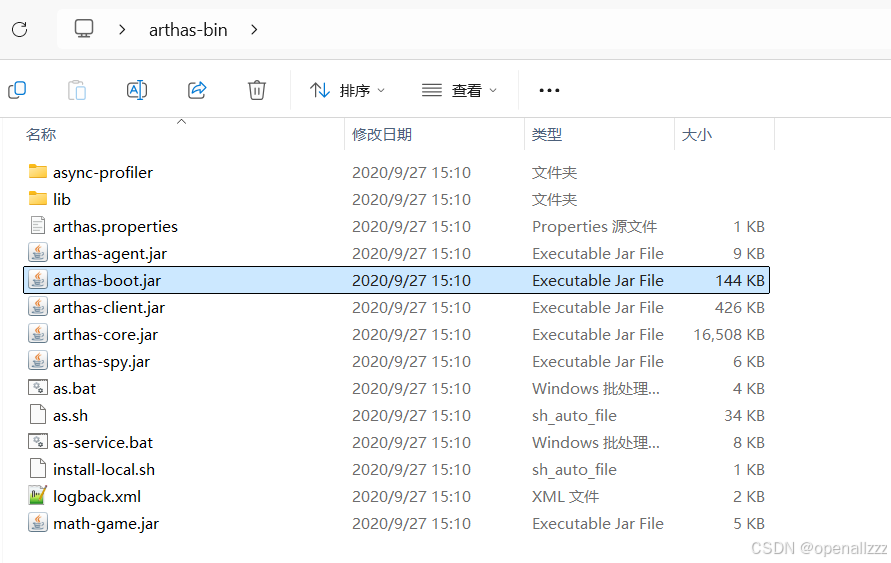This screenshot has height=563, width=891.
Task: Click the arthas-core.jar Java icon
Action: [x=38, y=333]
